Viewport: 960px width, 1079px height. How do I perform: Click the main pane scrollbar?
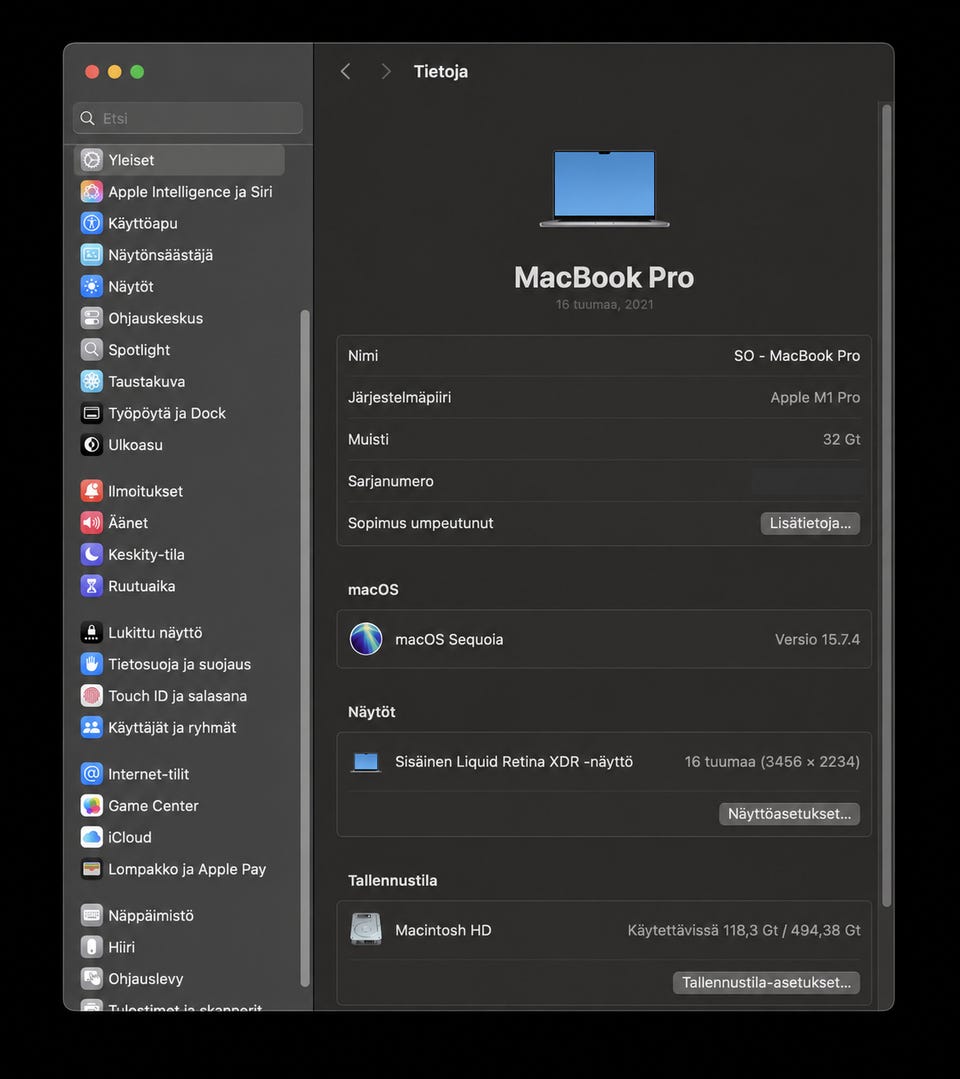(887, 506)
